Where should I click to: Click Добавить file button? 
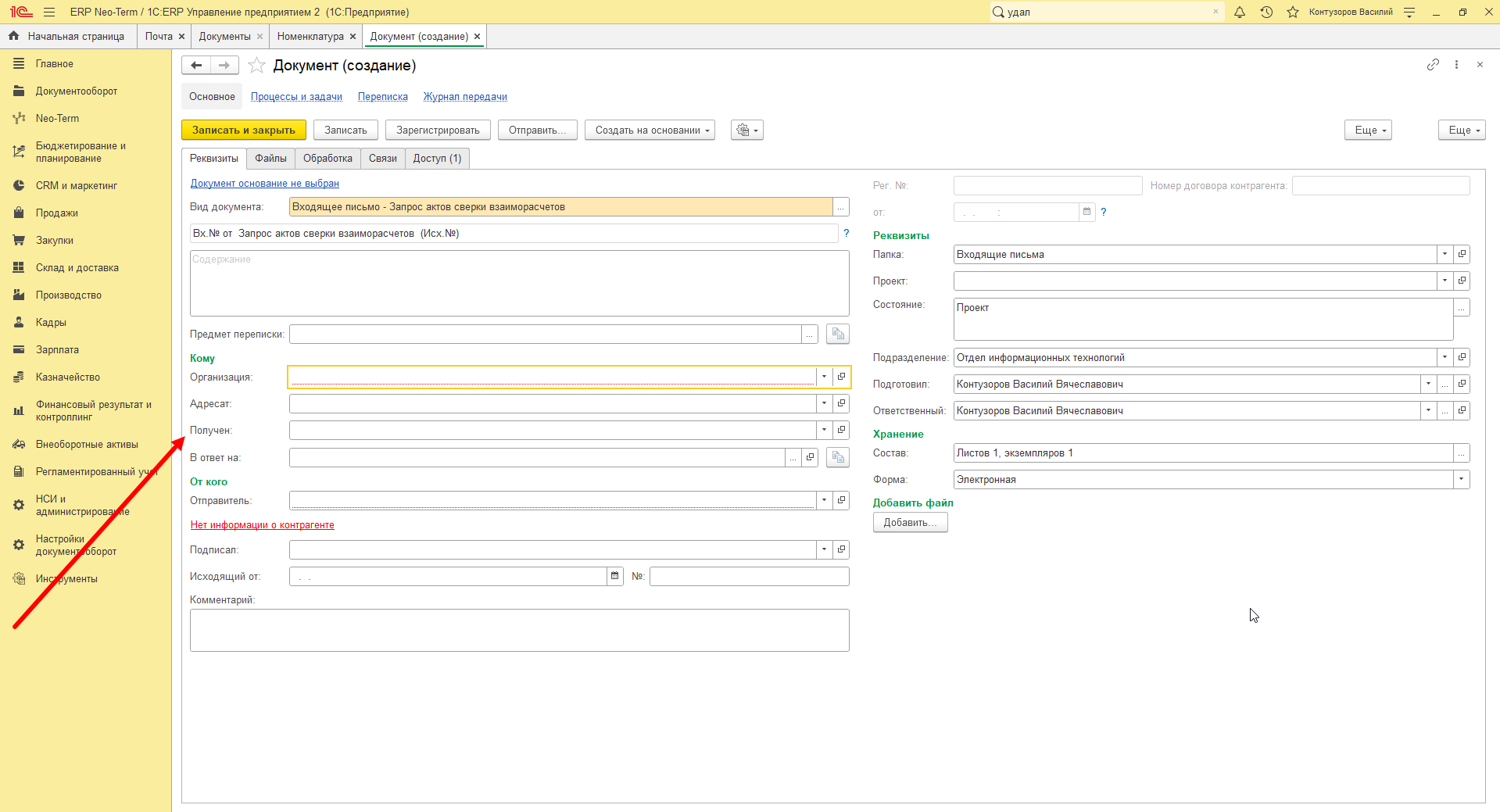point(910,522)
